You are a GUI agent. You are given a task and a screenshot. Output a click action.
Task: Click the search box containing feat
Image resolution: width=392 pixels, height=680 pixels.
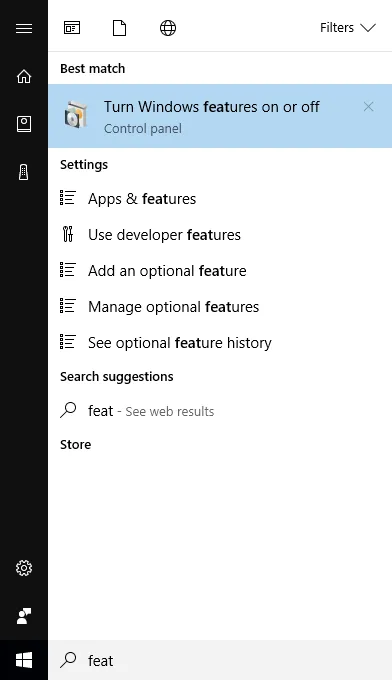220,660
